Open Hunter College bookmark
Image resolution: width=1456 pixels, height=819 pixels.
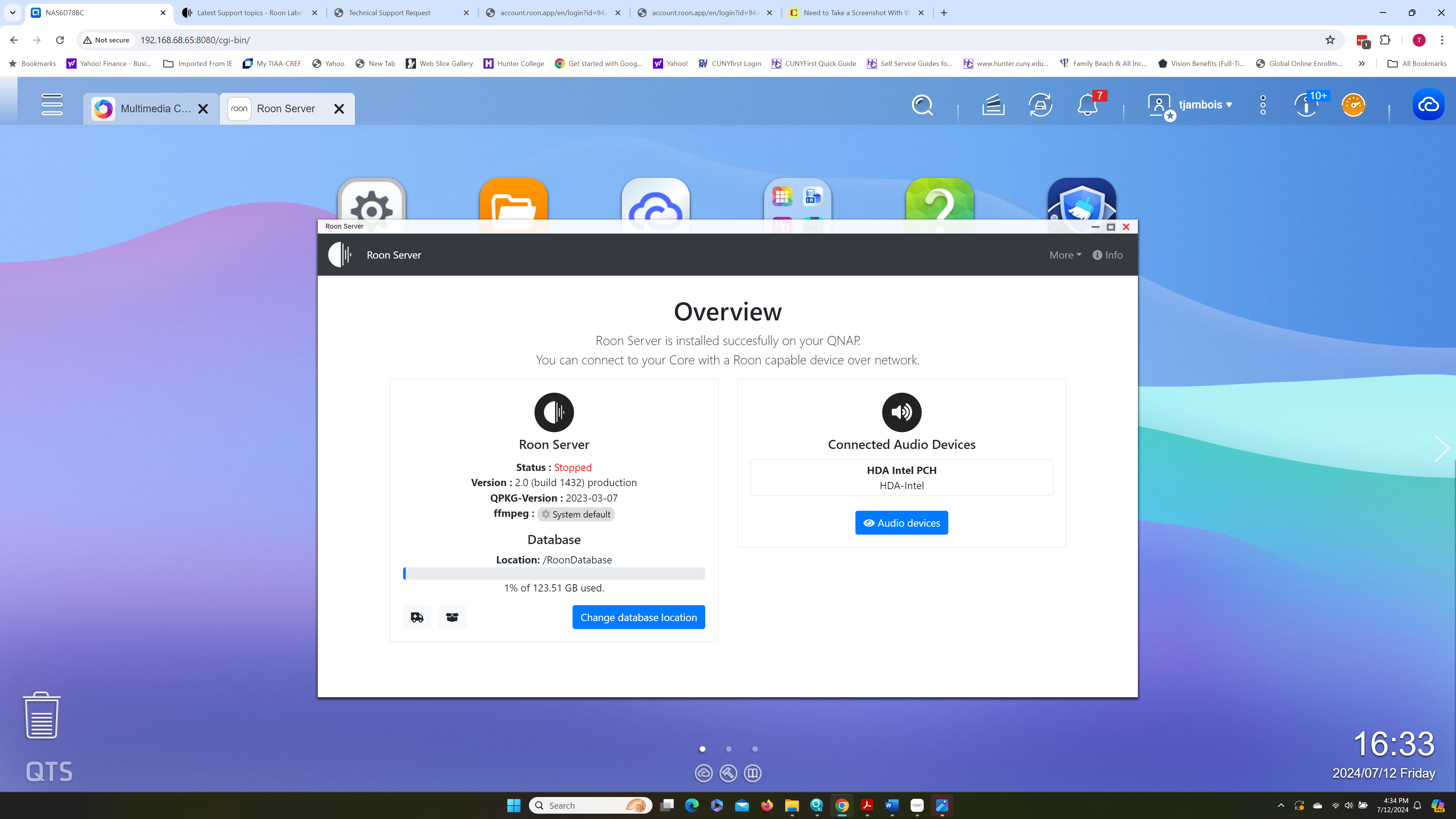point(513,63)
